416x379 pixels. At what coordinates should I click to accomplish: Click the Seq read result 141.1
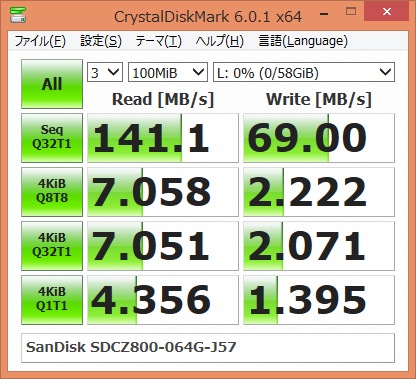(x=163, y=138)
